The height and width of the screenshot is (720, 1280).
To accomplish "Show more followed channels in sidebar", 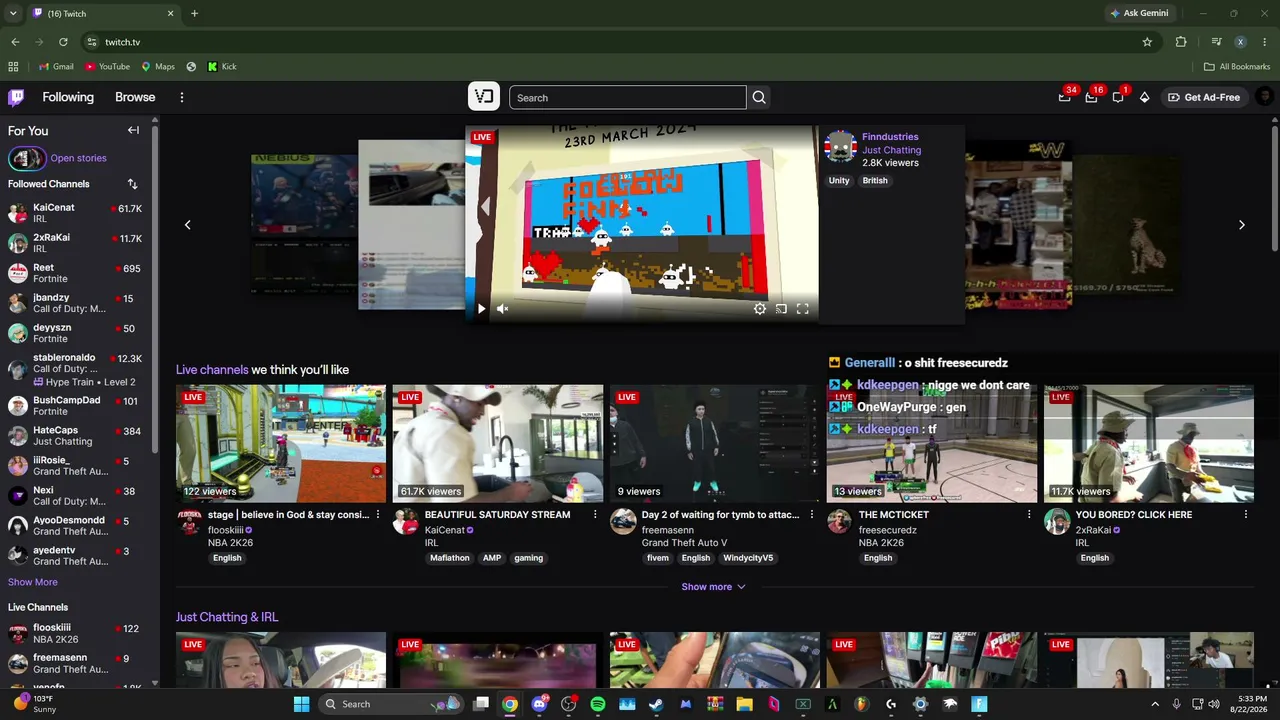I will click(x=33, y=582).
